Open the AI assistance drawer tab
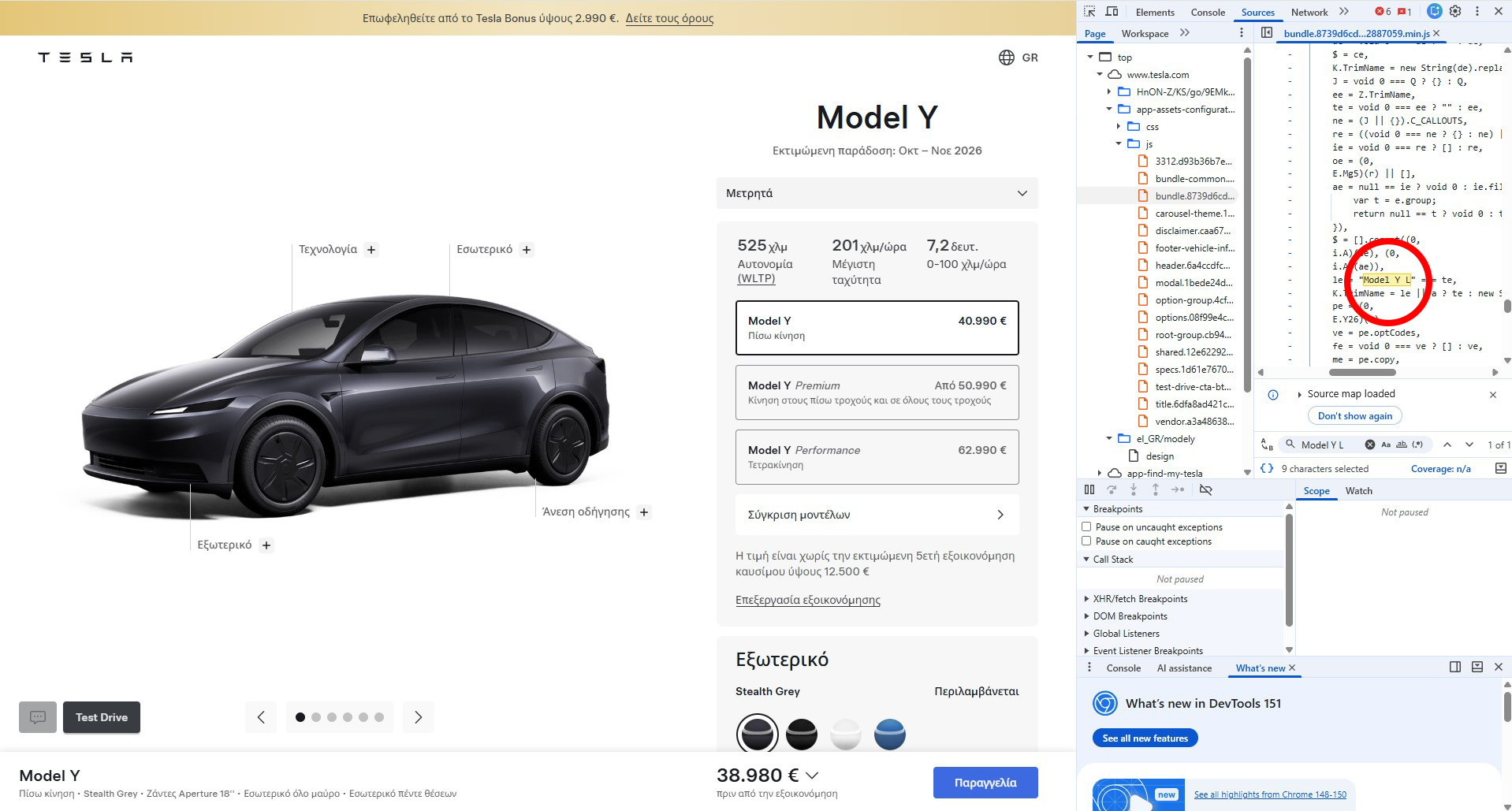This screenshot has width=1512, height=811. [x=1184, y=668]
